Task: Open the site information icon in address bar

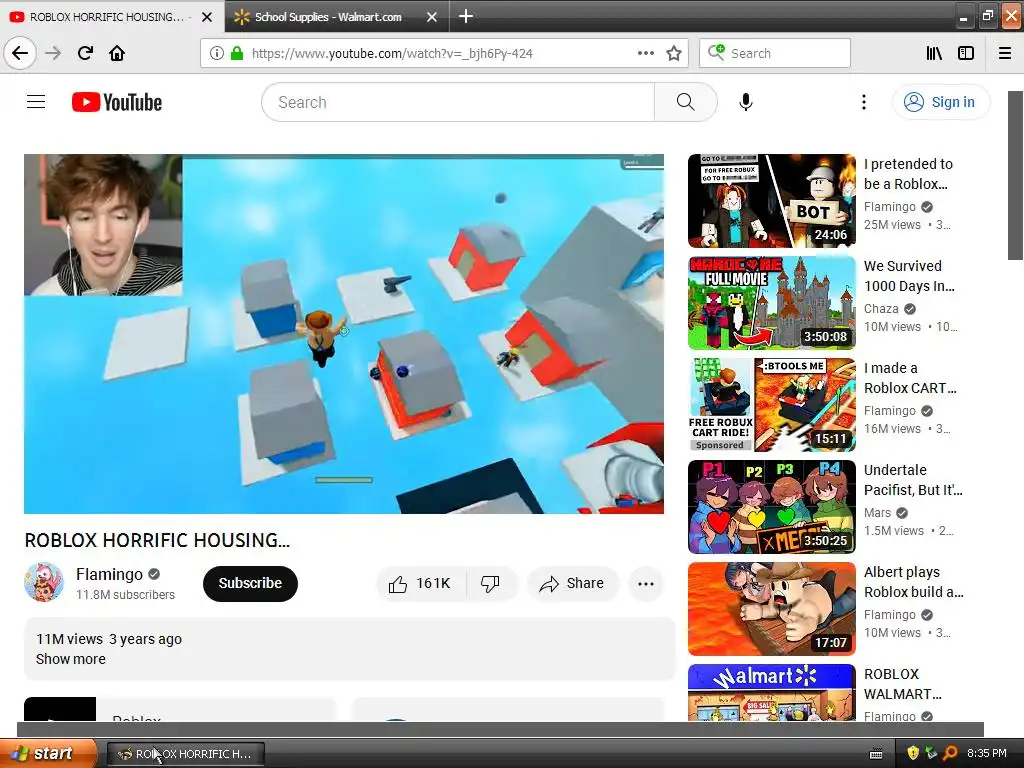Action: [x=217, y=53]
